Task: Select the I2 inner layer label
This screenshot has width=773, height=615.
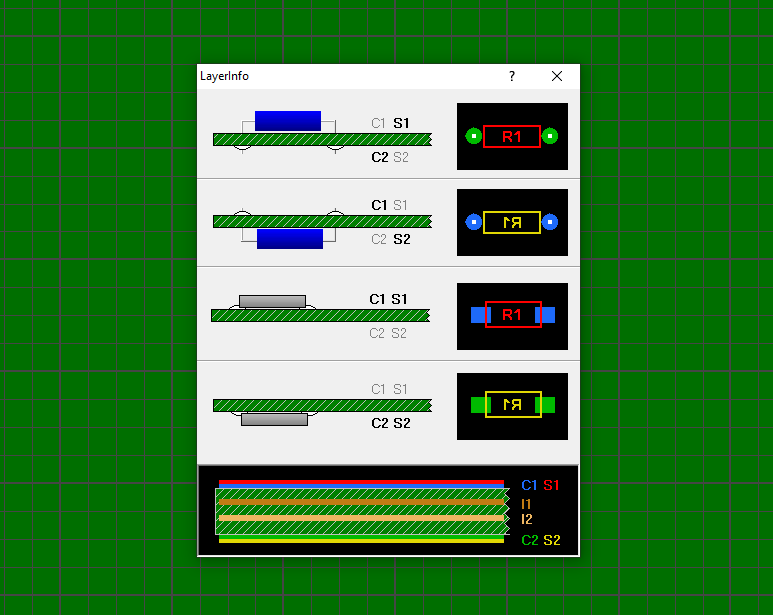Action: click(x=527, y=519)
